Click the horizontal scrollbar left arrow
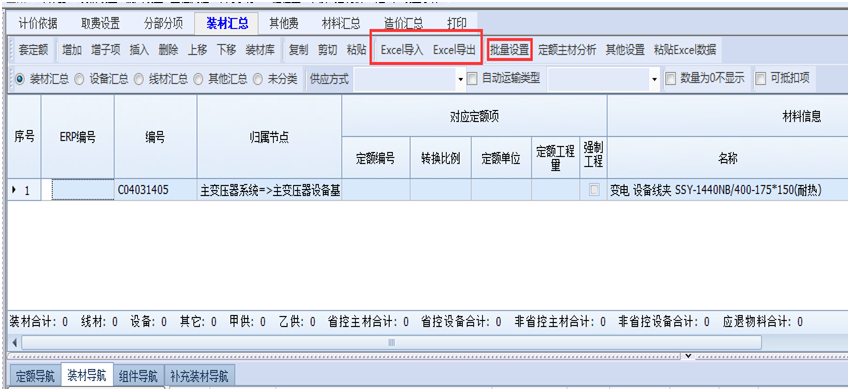 (14, 343)
